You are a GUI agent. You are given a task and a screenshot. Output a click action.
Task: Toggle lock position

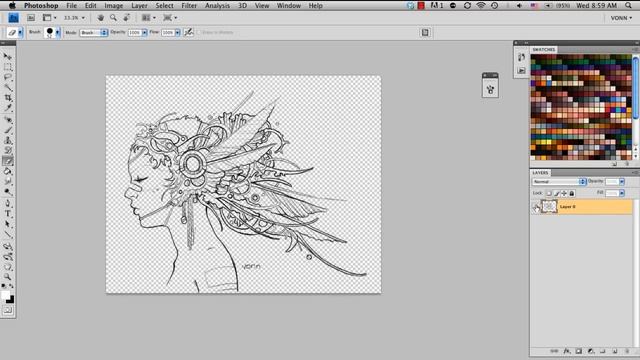564,193
